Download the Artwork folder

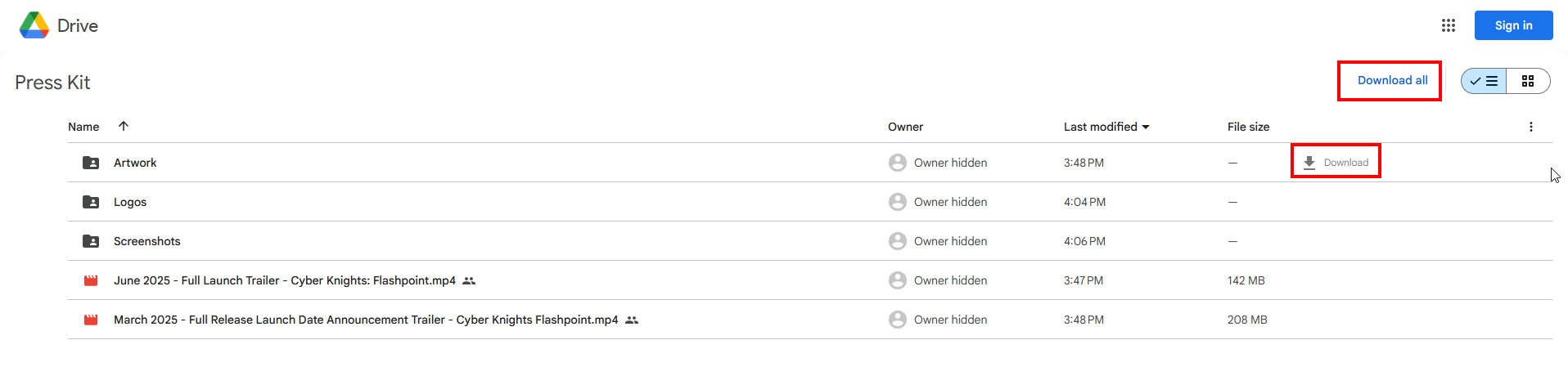coord(1336,162)
